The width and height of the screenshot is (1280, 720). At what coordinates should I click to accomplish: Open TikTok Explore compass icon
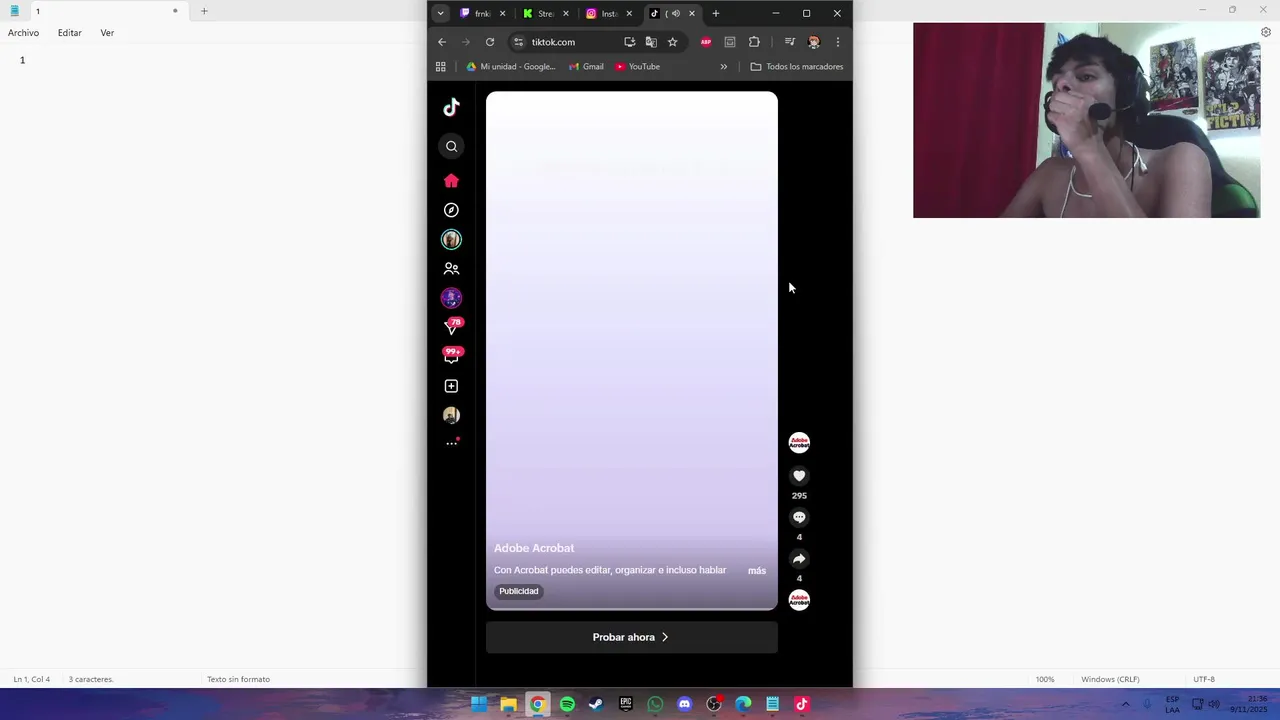(x=451, y=210)
